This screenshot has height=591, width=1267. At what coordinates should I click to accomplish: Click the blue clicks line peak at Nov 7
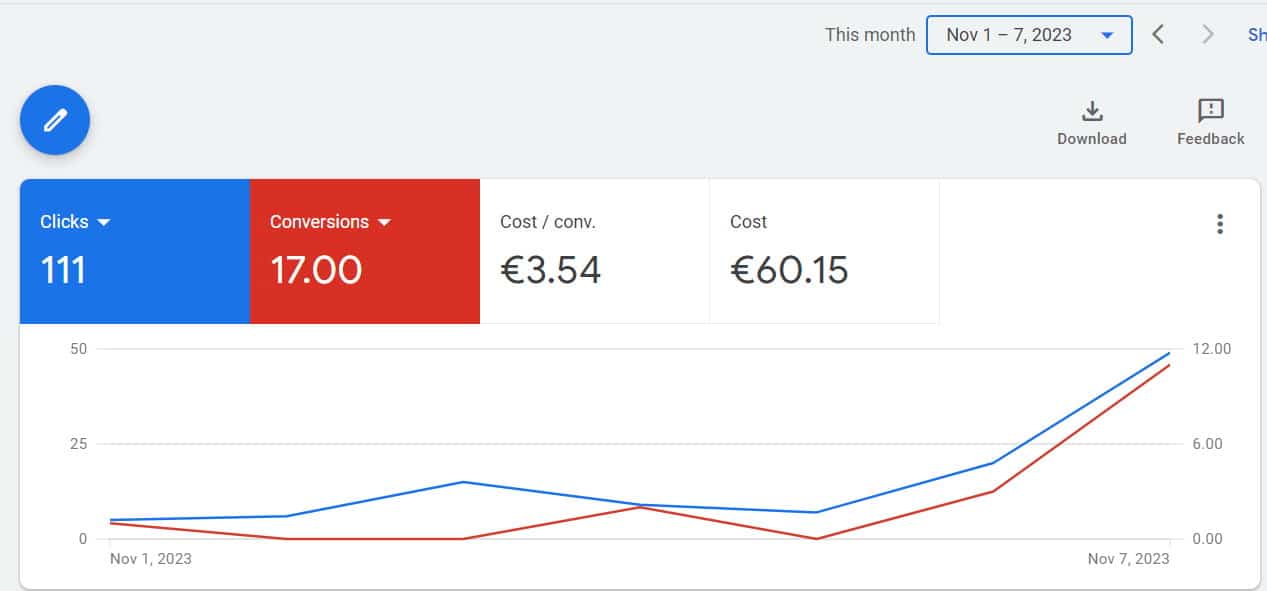pos(1169,353)
